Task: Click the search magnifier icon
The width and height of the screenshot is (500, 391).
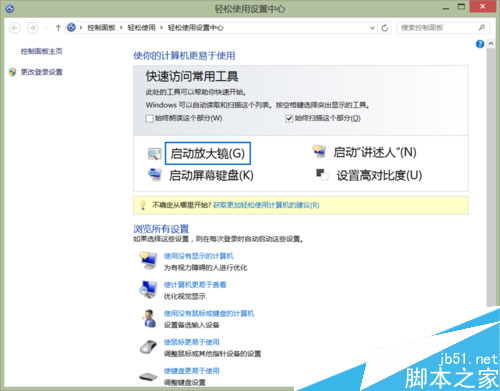Action: click(x=482, y=28)
